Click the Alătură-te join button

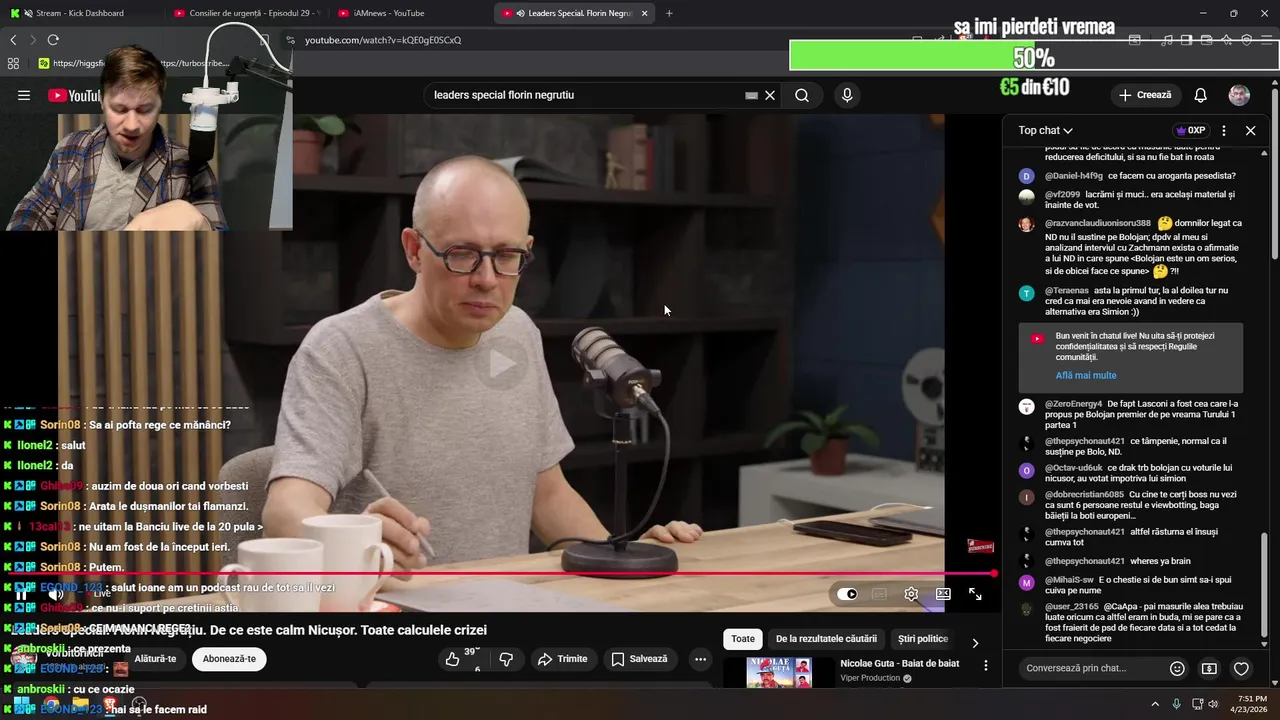[x=155, y=659]
